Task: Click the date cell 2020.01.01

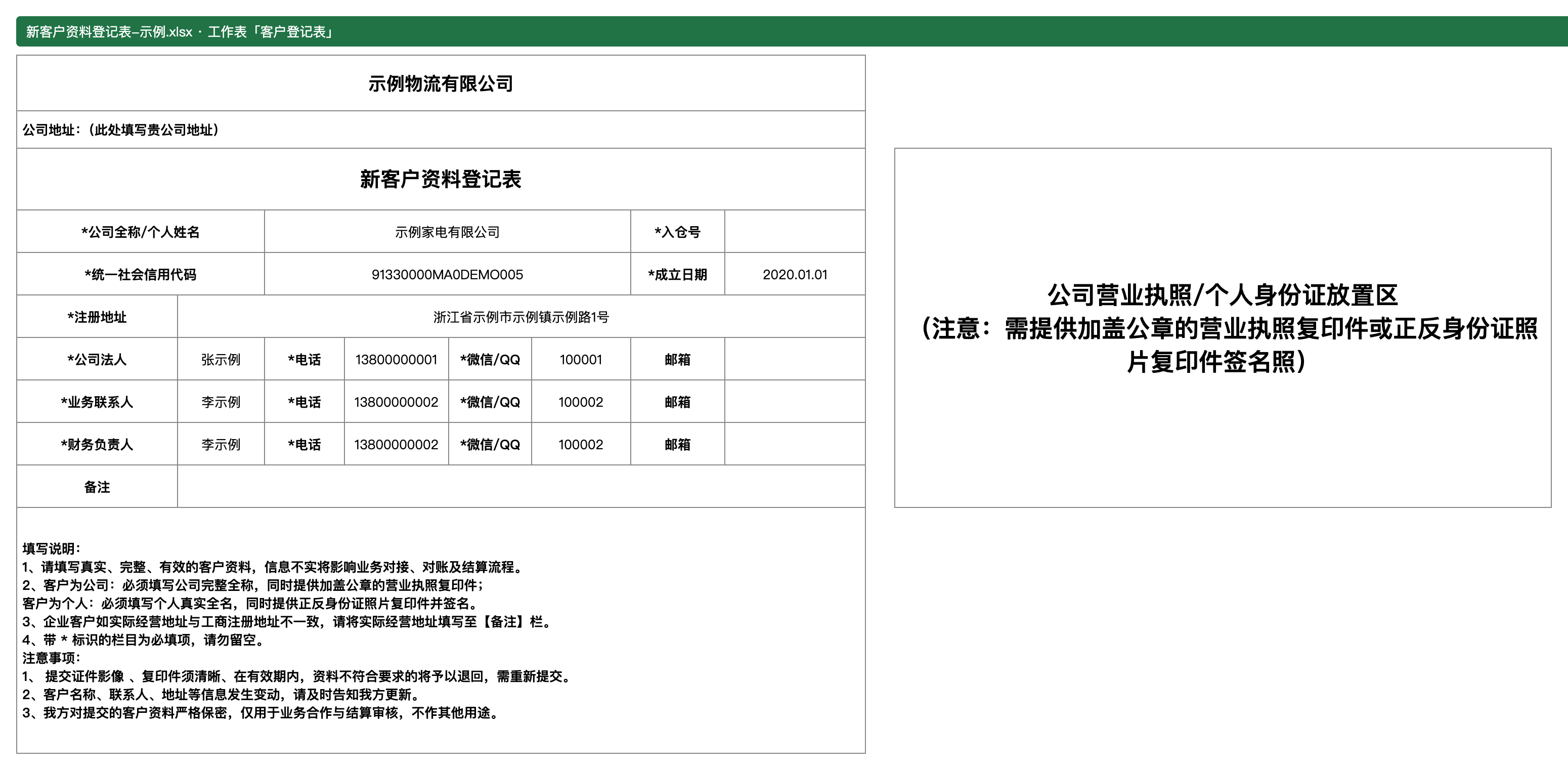Action: pos(795,275)
